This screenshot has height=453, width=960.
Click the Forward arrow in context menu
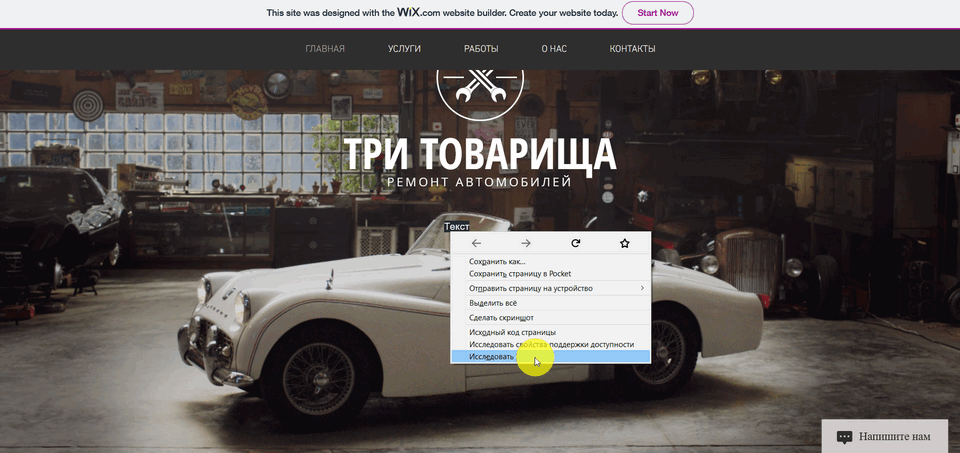pyautogui.click(x=526, y=244)
